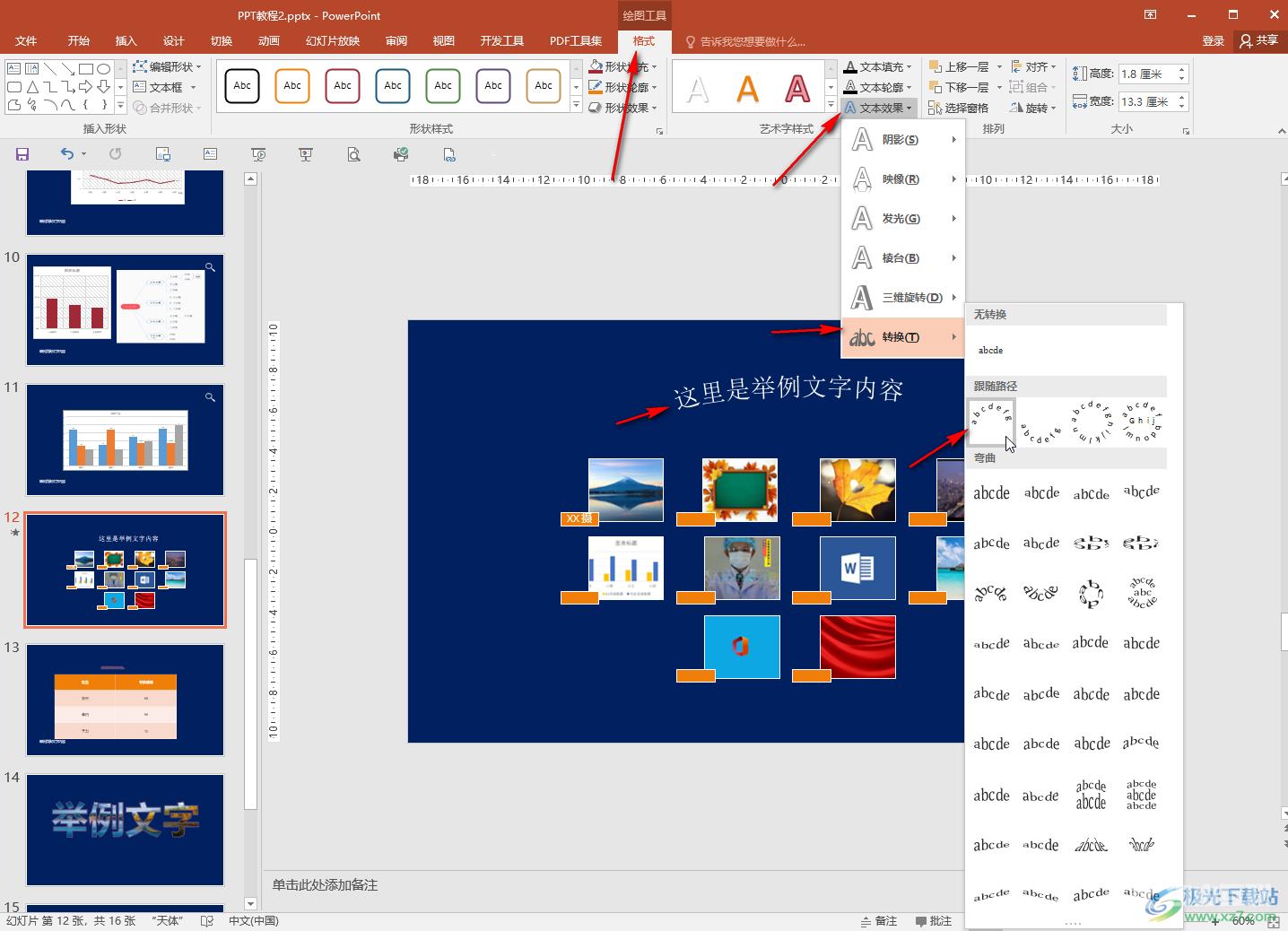The height and width of the screenshot is (931, 1288).
Task: Start slideshow from beginning icon in quick toolbar
Action: (258, 154)
